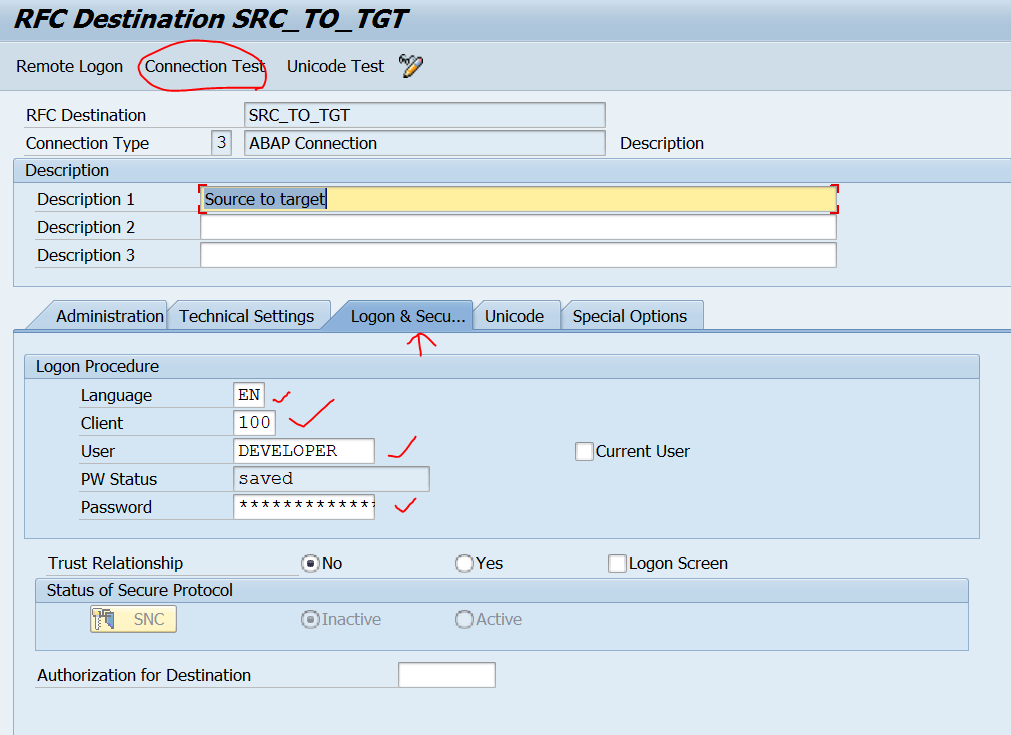
Task: Switch to the Unicode tab
Action: pos(515,315)
